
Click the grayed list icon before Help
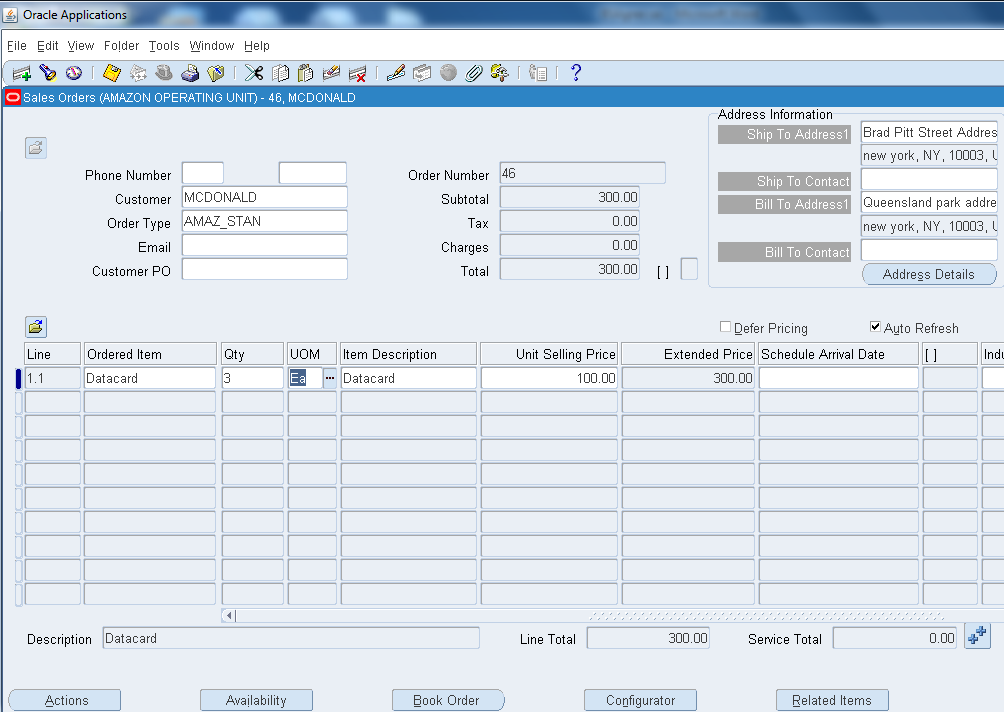538,73
